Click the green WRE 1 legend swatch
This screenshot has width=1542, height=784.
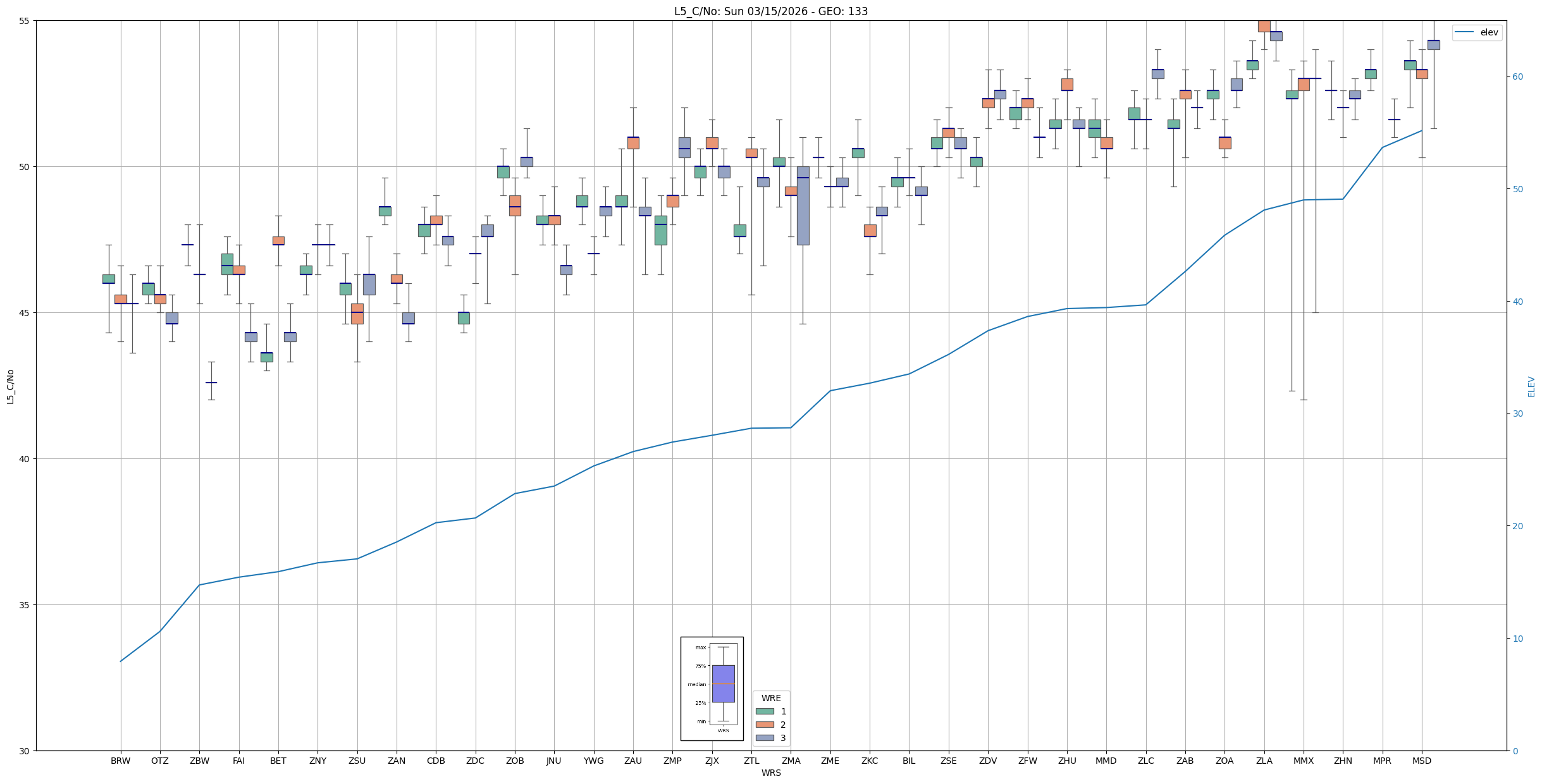(x=764, y=711)
